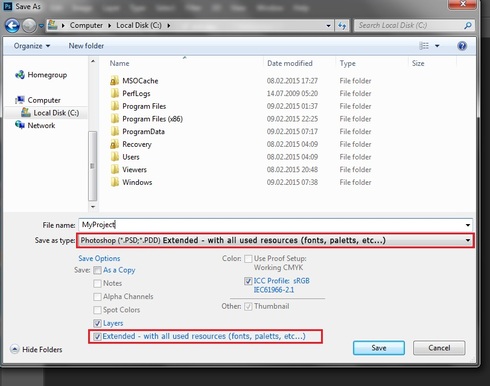Sort by the Type column header
Screen dimensions: 490x386
click(x=347, y=63)
